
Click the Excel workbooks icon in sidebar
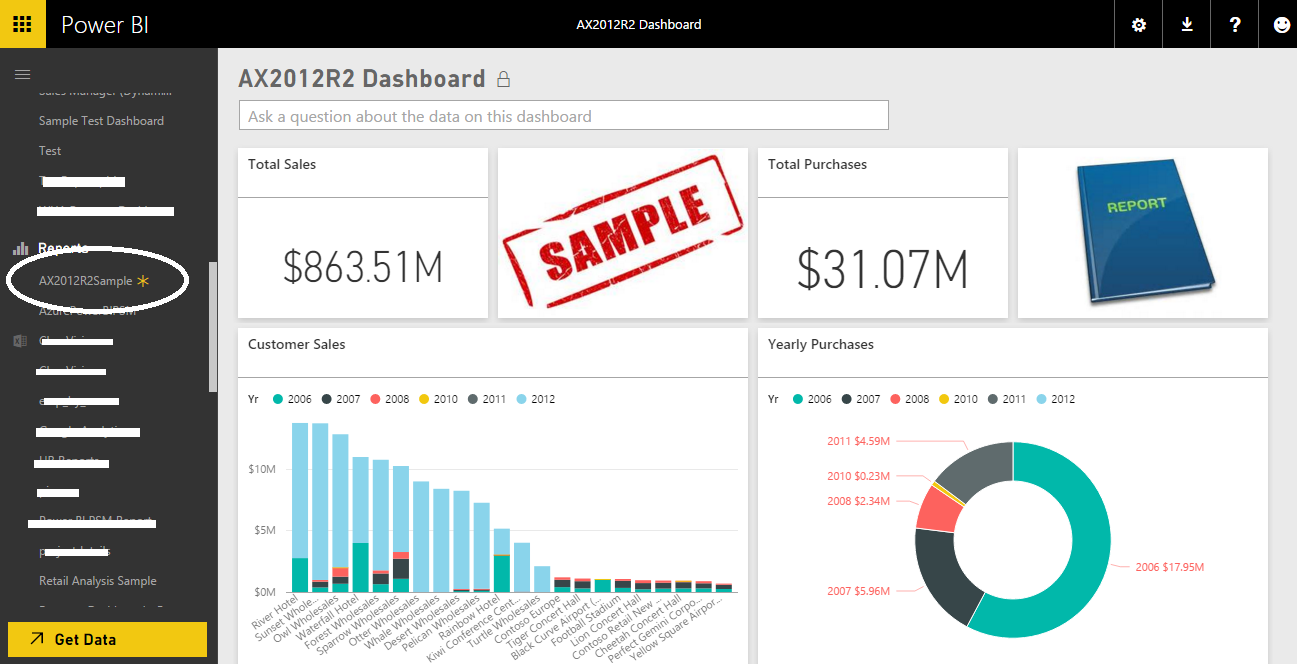20,341
